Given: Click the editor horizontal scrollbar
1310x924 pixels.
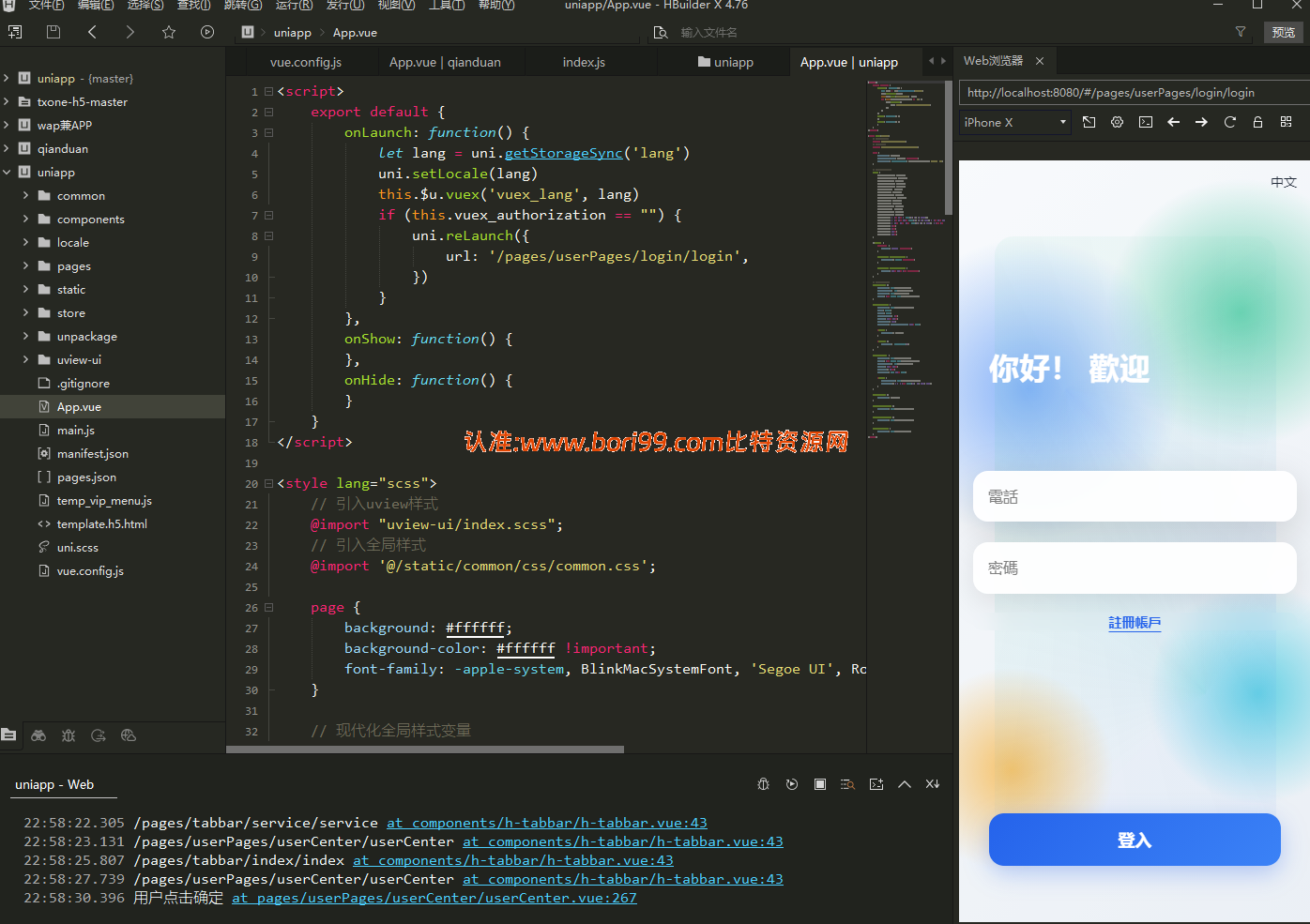Looking at the screenshot, I should pos(425,750).
